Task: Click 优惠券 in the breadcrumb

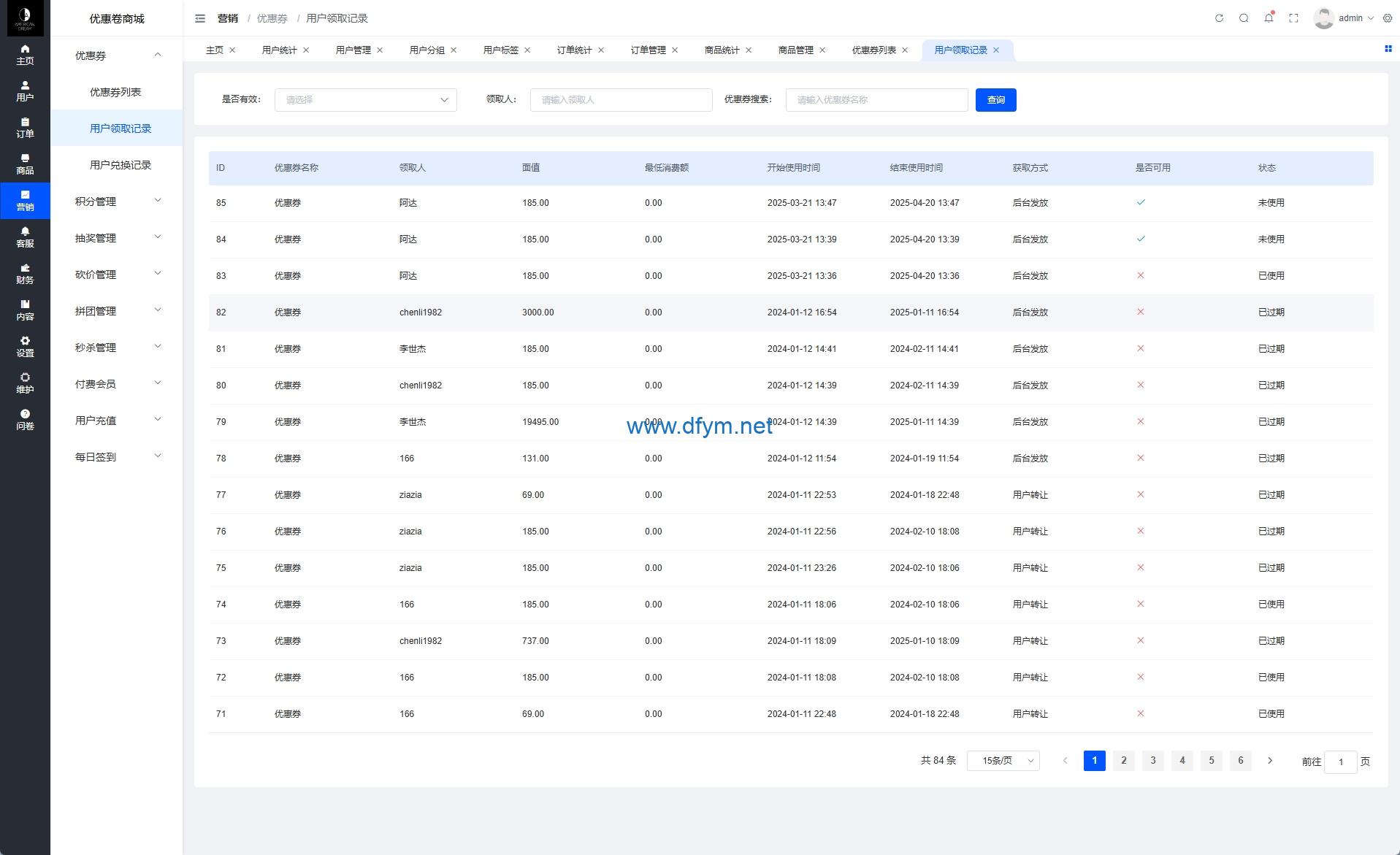Action: click(x=272, y=18)
